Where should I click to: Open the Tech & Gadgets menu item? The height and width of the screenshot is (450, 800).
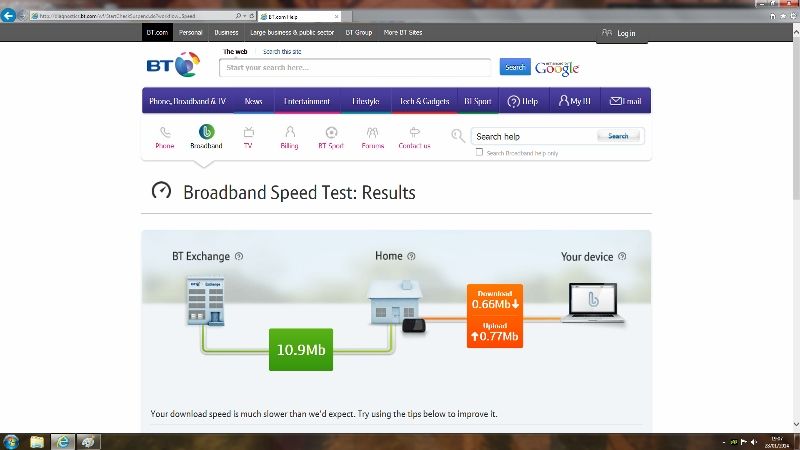coord(424,101)
